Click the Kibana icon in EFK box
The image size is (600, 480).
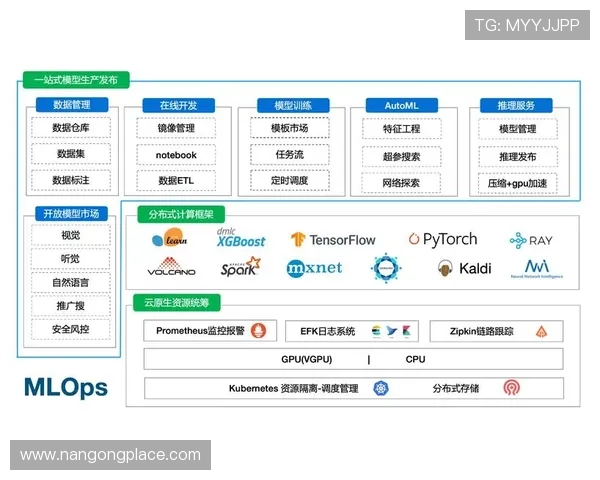pos(406,331)
